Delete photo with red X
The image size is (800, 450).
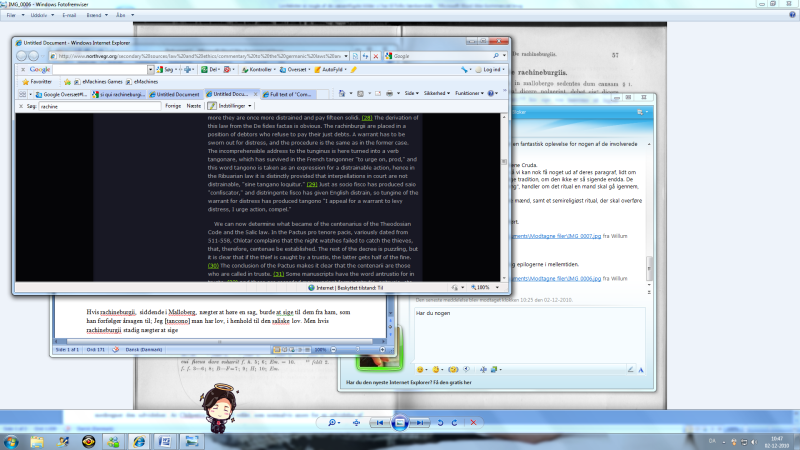tap(473, 422)
